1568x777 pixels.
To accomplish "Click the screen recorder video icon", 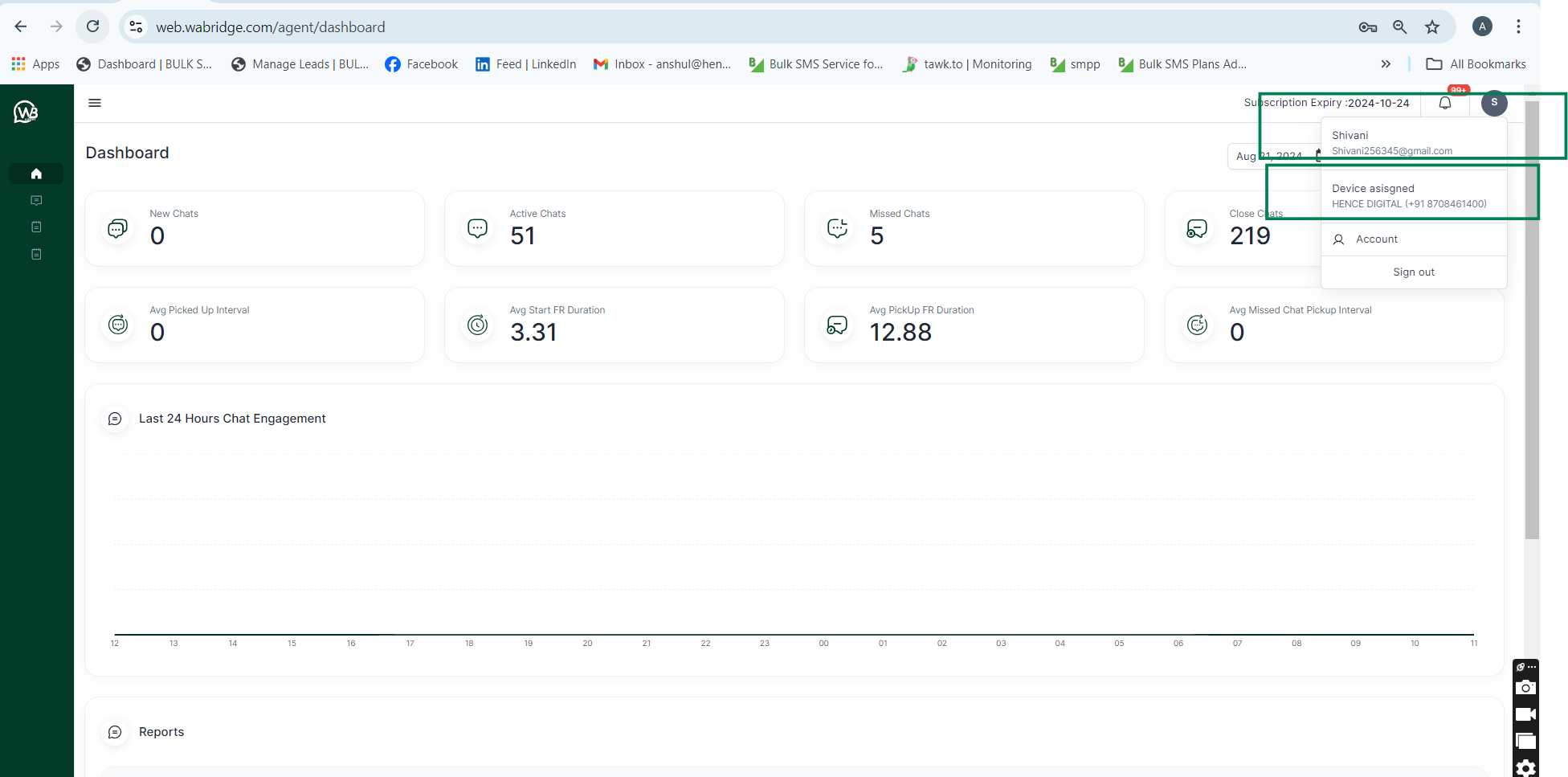I will pos(1525,714).
